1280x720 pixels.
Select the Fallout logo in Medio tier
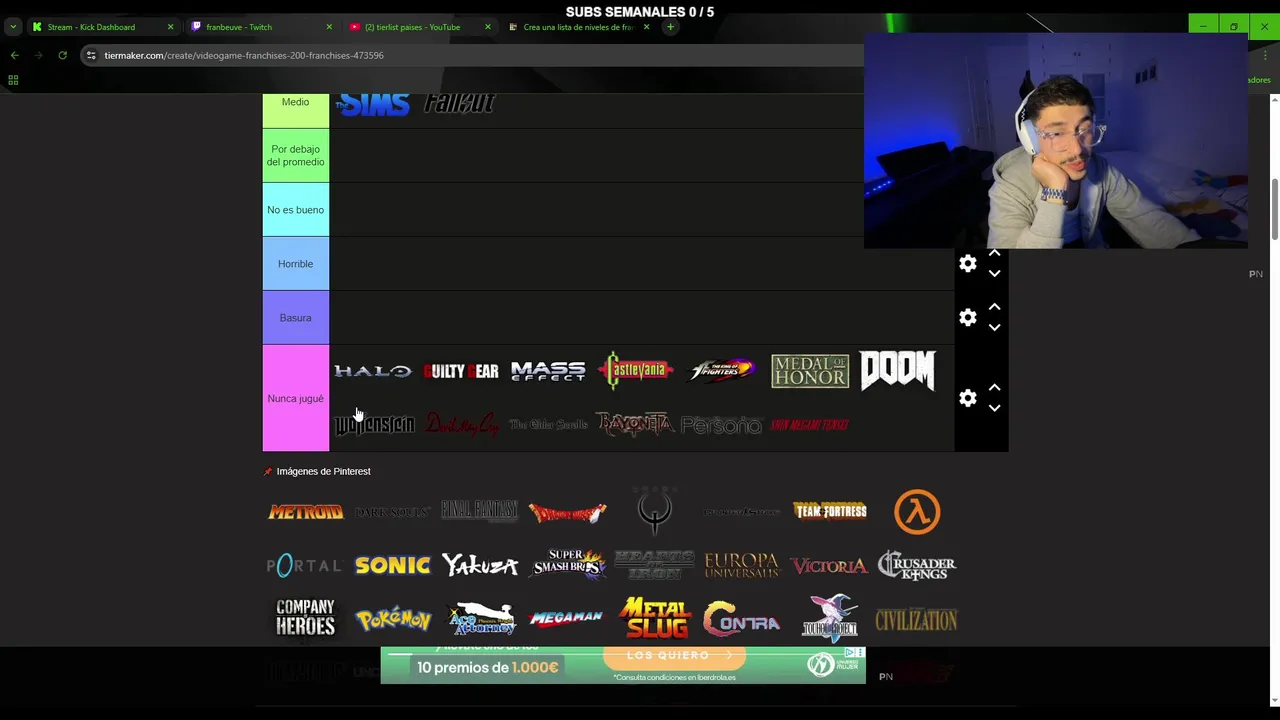(460, 103)
